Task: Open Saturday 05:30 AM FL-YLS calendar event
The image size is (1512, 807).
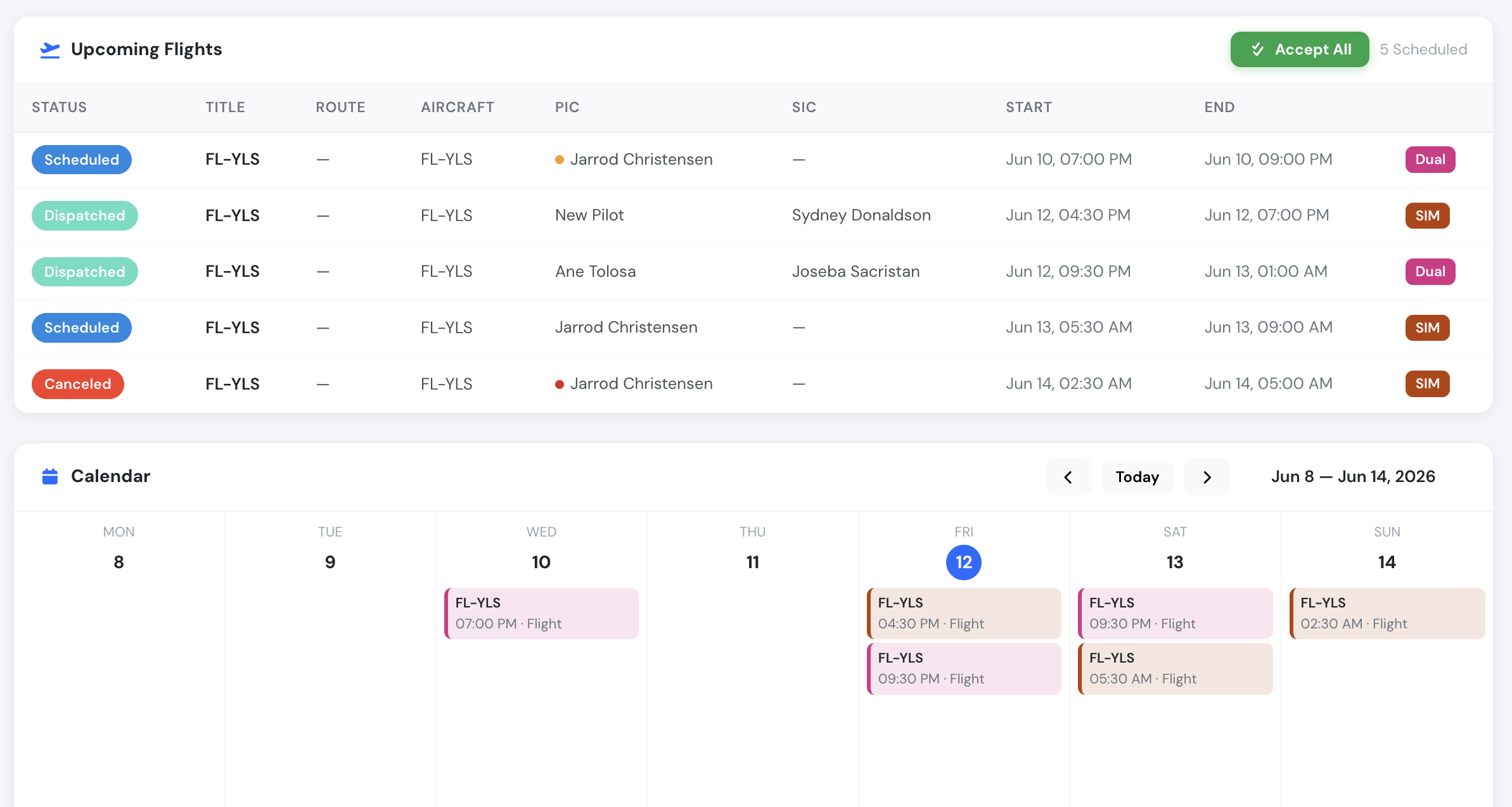Action: 1175,668
